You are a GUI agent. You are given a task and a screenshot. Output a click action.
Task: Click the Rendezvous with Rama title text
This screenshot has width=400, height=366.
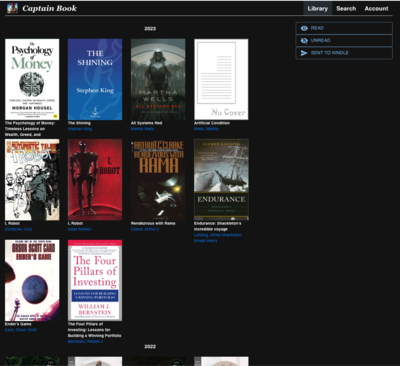pyautogui.click(x=153, y=223)
